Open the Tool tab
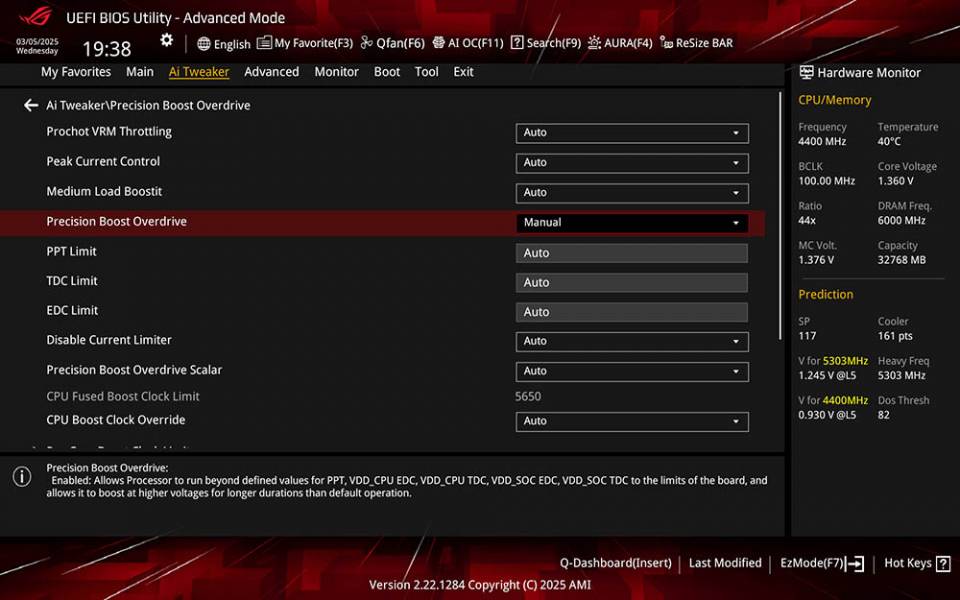Screen dimensions: 960x600 tap(426, 72)
